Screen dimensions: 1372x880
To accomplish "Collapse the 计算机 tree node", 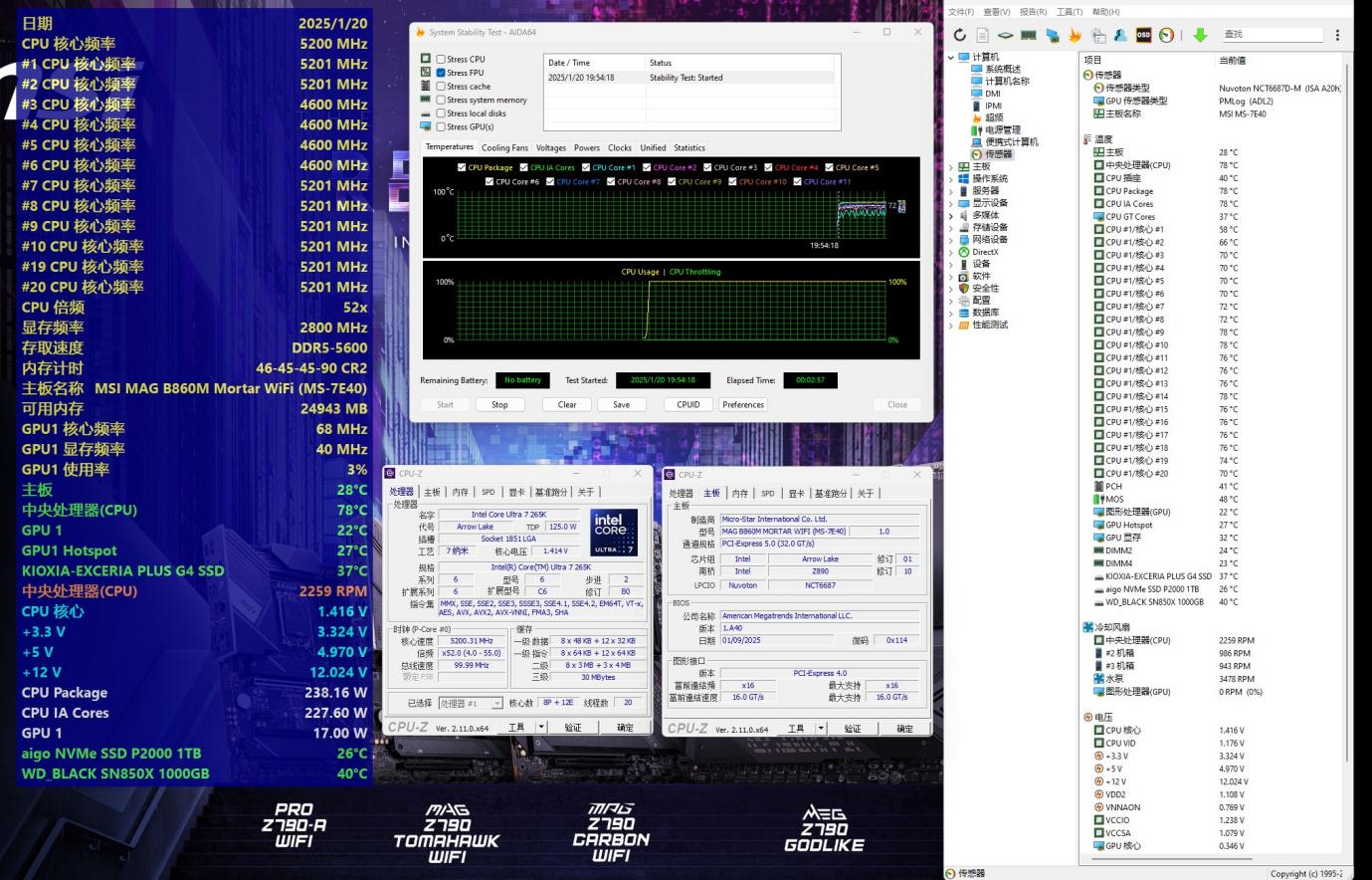I will 950,58.
